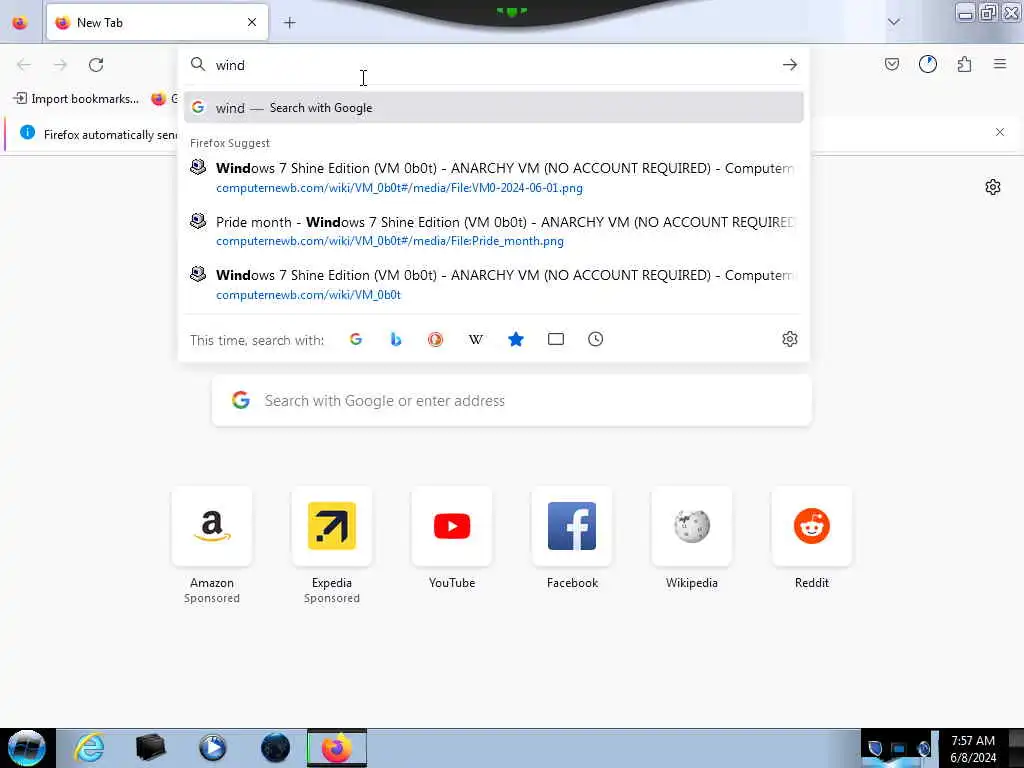Open the Pride month suggestion
The image size is (1024, 768).
pyautogui.click(x=493, y=231)
